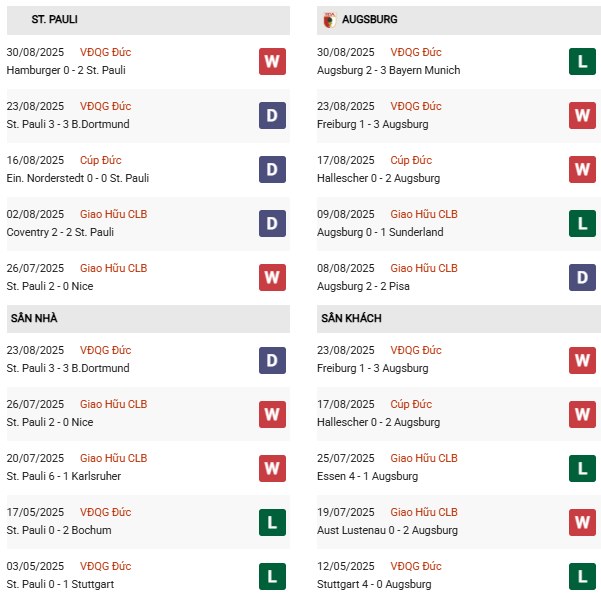This screenshot has width=601, height=598.
Task: Click Augsburg 0 - 1 Sunderland result
Action: coord(380,232)
